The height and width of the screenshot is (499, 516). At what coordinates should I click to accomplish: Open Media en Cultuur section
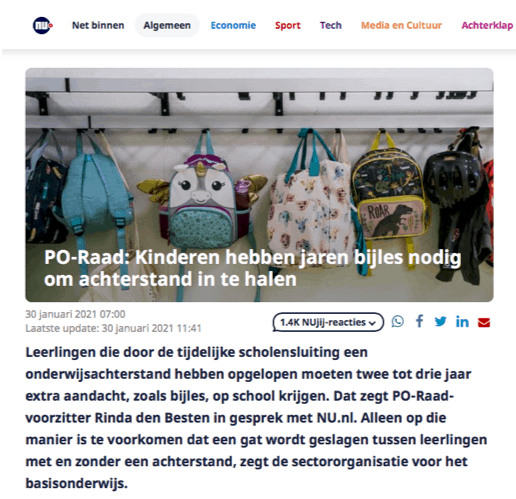click(401, 25)
